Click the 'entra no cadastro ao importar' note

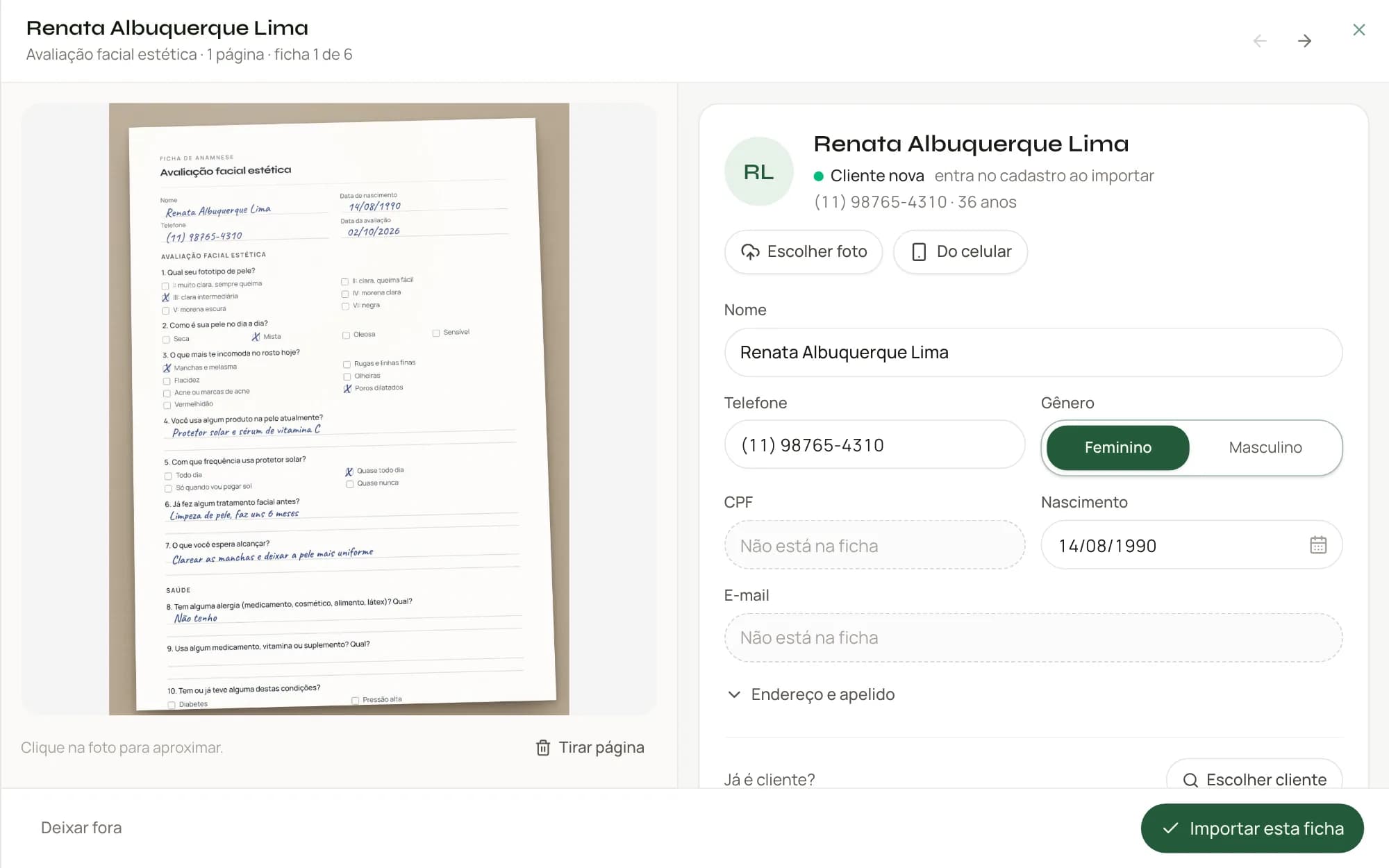pyautogui.click(x=1044, y=176)
